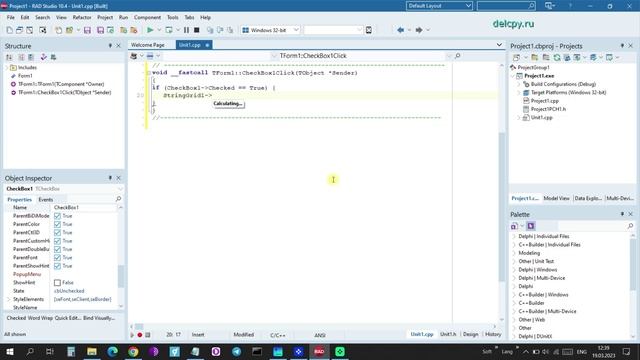Switch to the Unit1.h tab
Screen dimensions: 640x360
coord(448,334)
